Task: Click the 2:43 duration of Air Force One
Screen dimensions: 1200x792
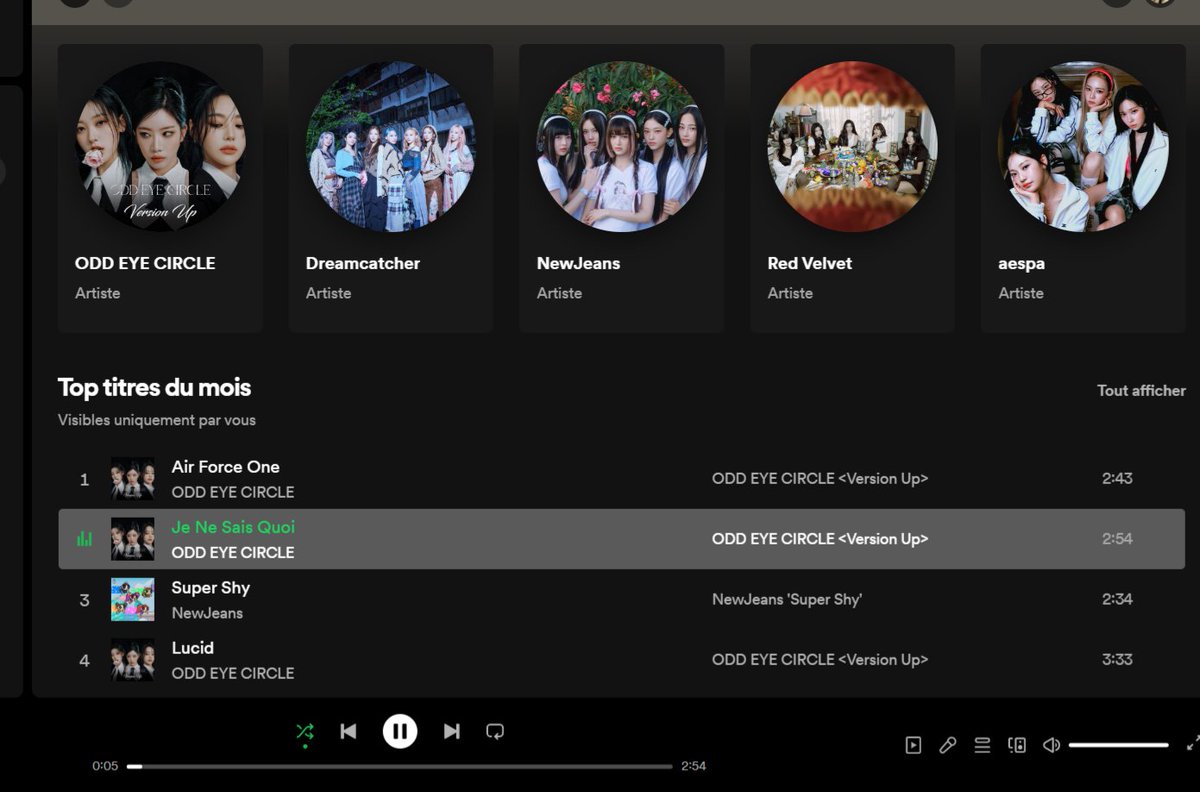Action: (1117, 479)
